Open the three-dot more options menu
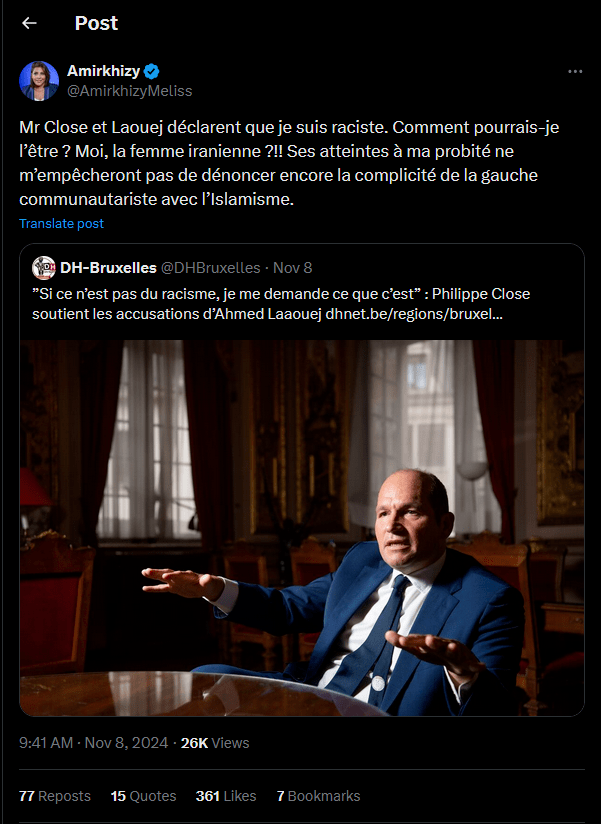Screen dimensions: 601x824 [x=575, y=72]
